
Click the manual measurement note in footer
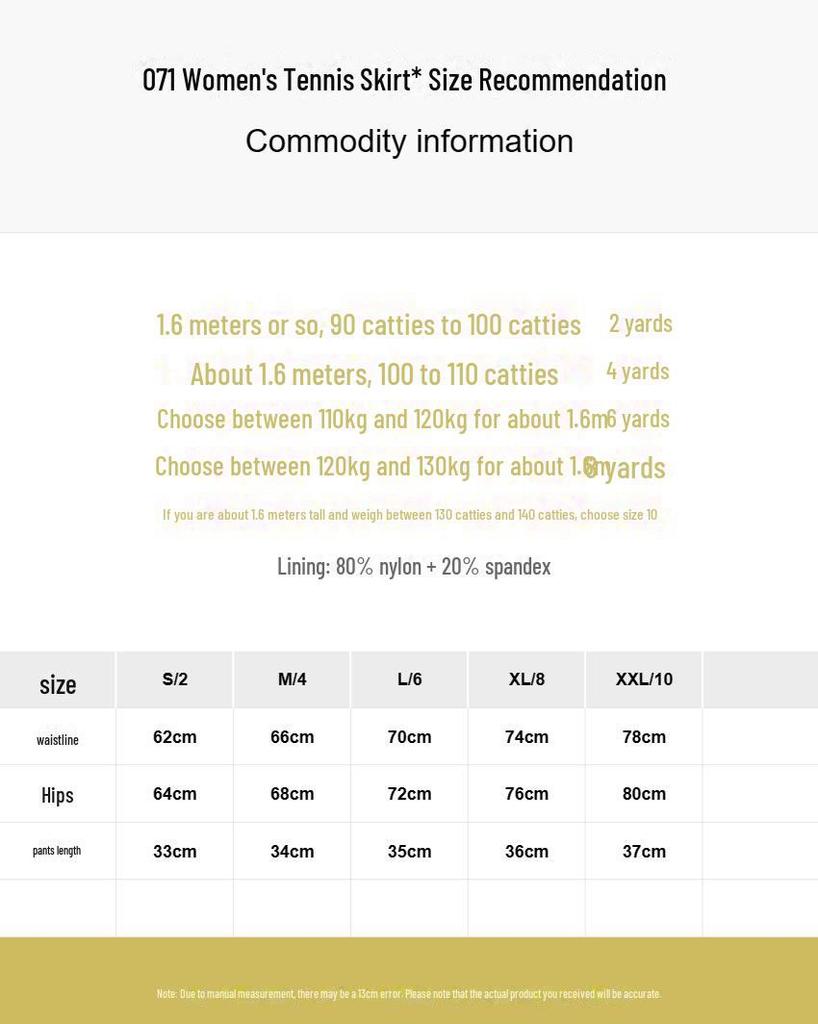pyautogui.click(x=408, y=994)
